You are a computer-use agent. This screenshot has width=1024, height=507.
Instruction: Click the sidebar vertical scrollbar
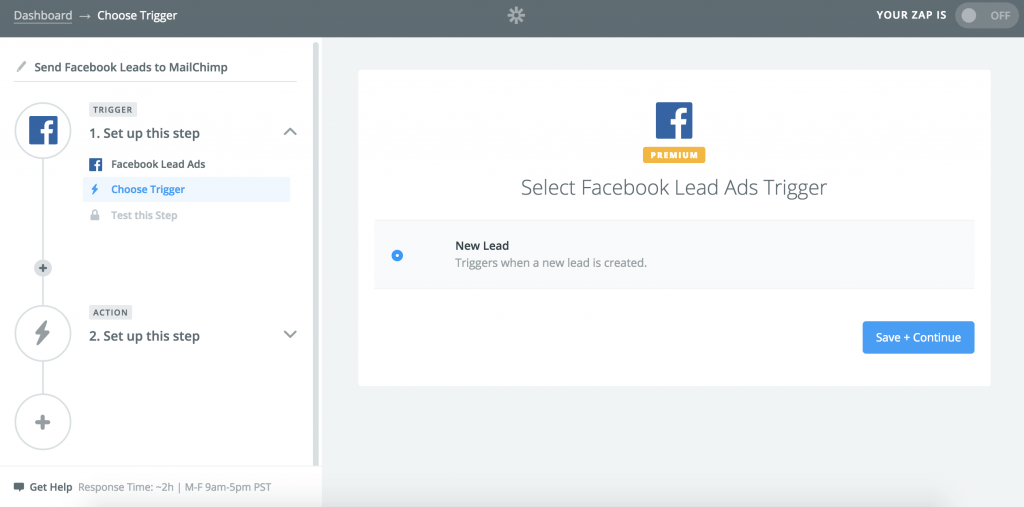pos(316,252)
